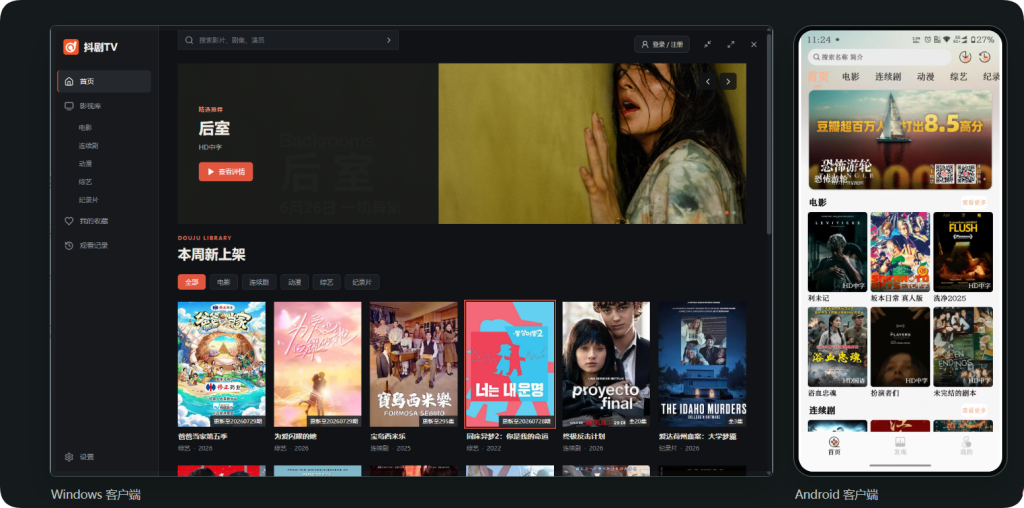Click the magnifier icon in Windows search bar

point(189,40)
